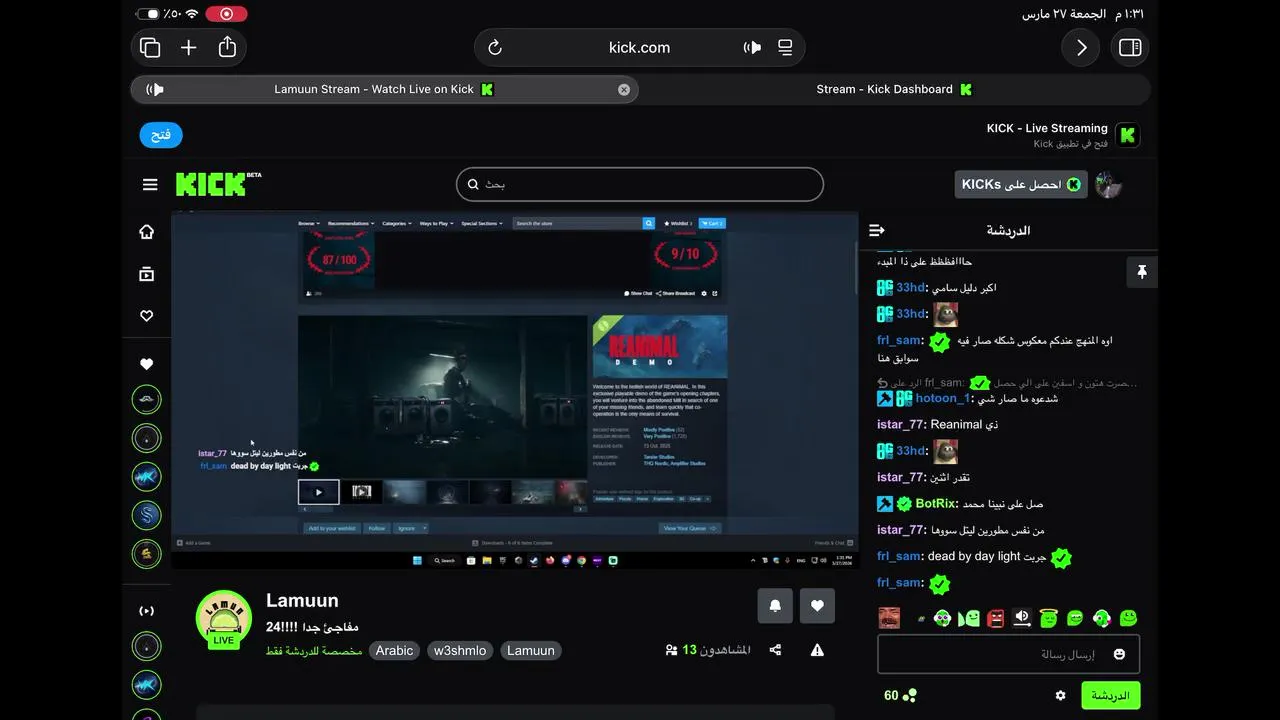The height and width of the screenshot is (720, 1280).
Task: Open user istar_77 on the Reanimal message
Action: coord(900,424)
